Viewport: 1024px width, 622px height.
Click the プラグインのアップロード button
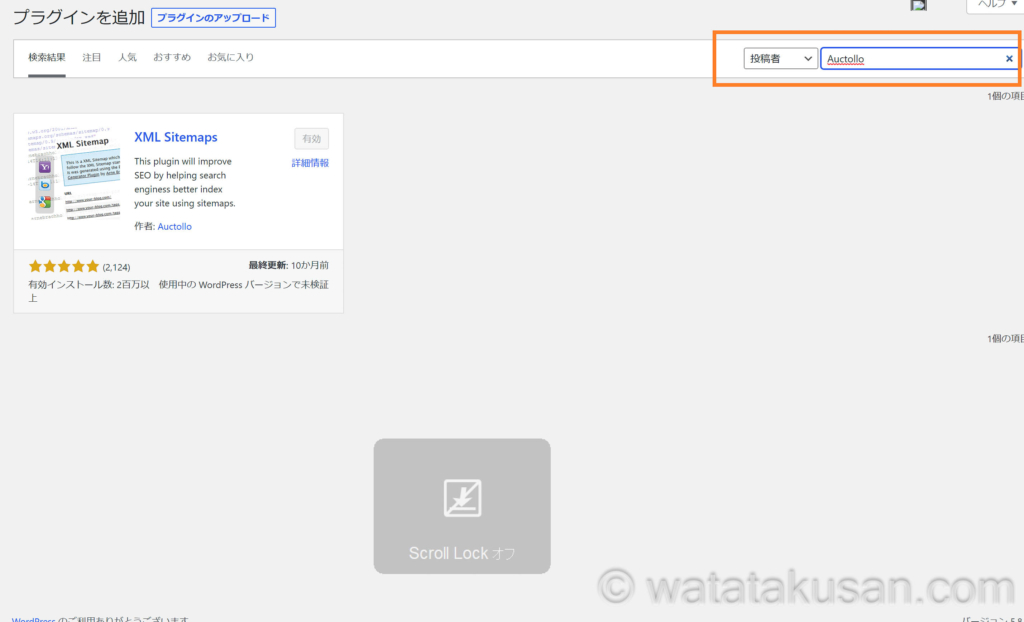coord(213,18)
